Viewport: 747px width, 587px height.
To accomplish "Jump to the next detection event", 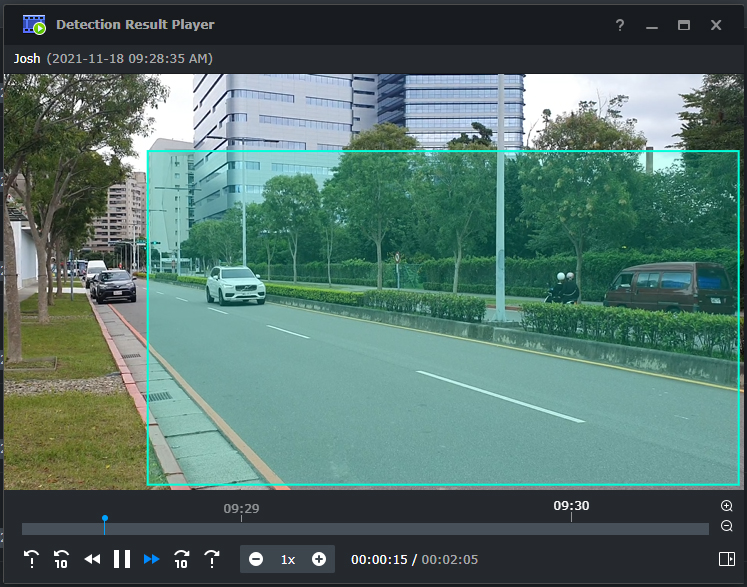I will (212, 559).
